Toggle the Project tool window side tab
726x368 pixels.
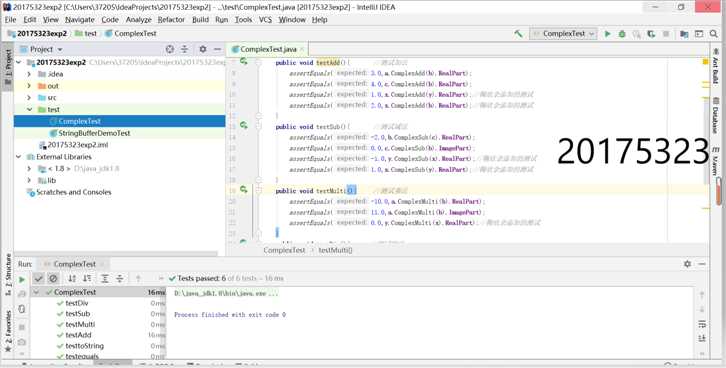[8, 67]
